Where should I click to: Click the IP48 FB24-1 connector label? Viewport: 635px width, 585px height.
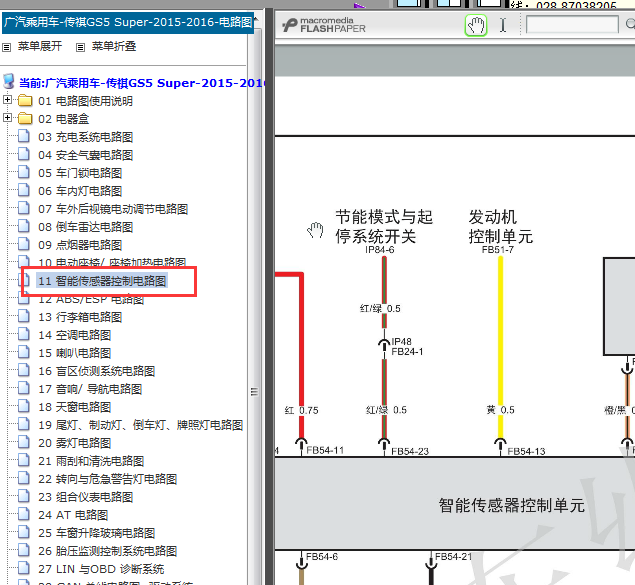tap(407, 347)
